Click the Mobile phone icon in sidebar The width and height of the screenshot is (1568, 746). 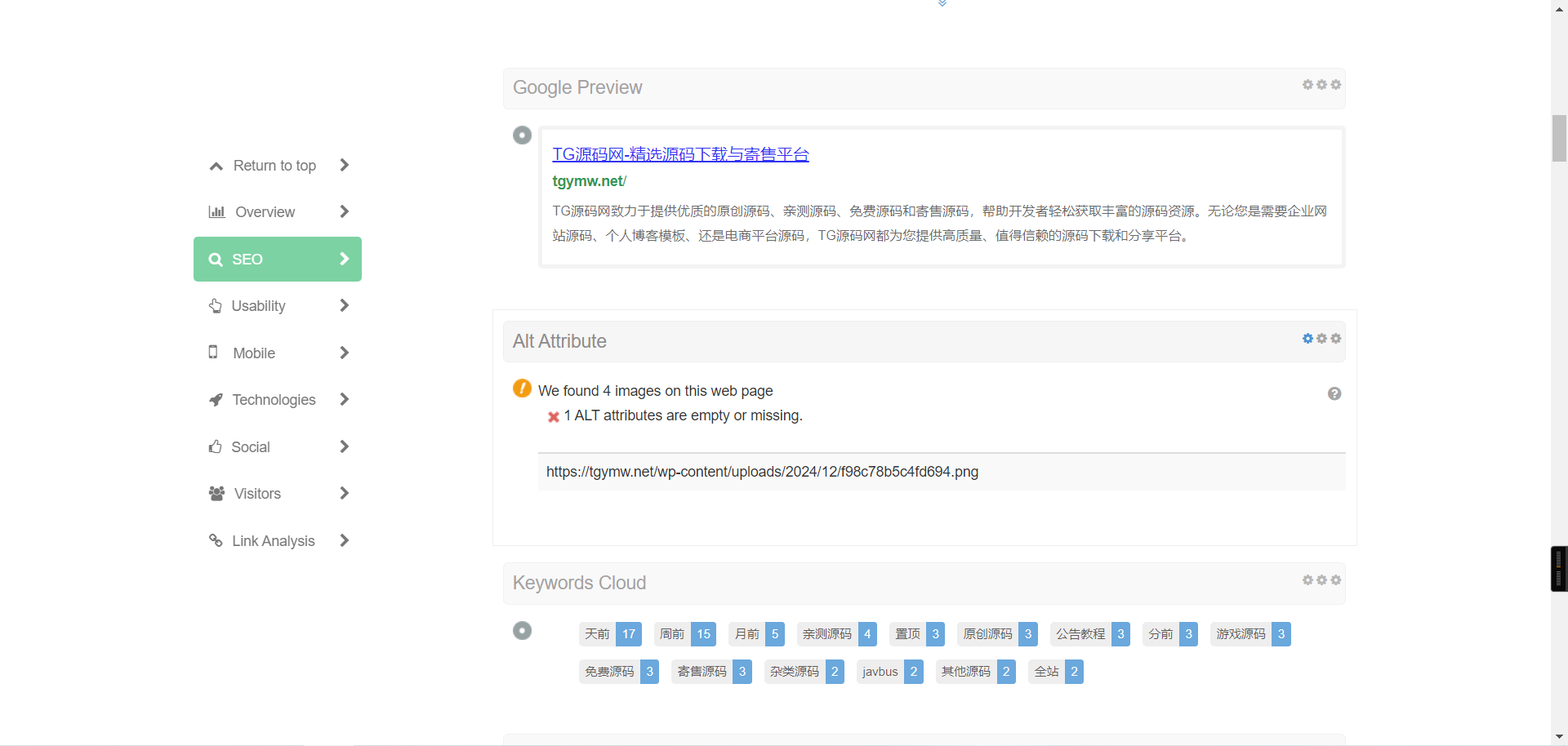tap(213, 353)
